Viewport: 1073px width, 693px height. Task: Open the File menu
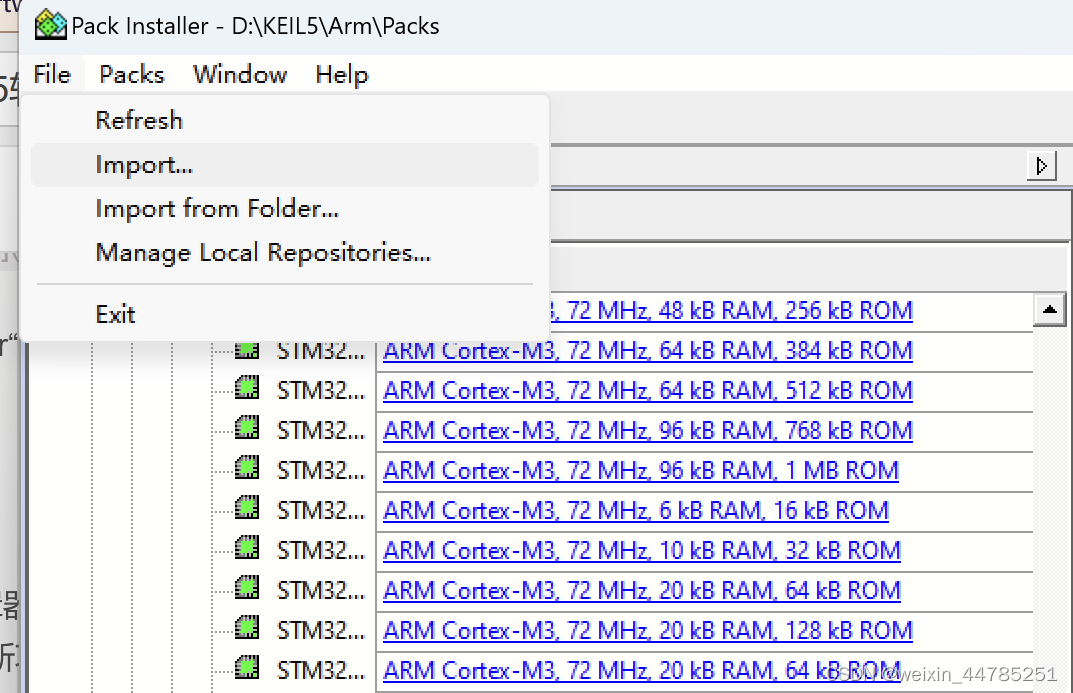pos(52,74)
